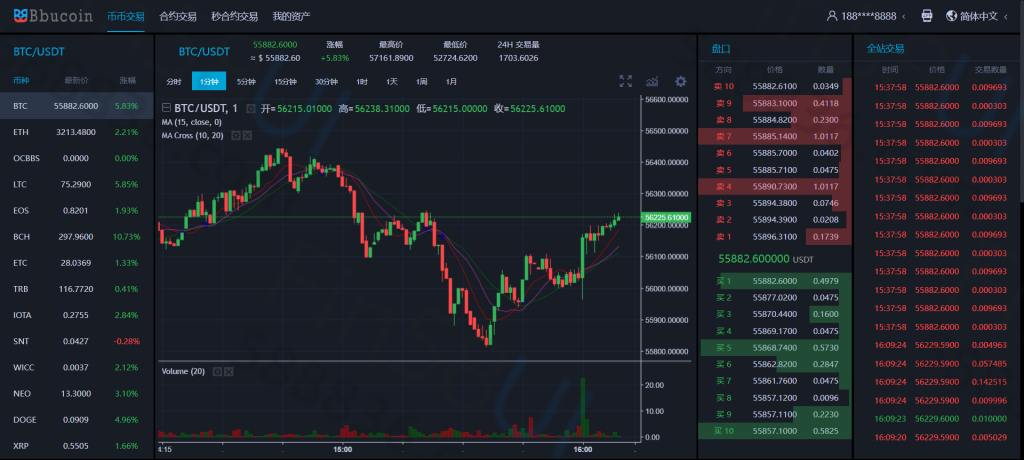Click the sell 1 price 55896.3100
Image resolution: width=1024 pixels, height=460 pixels.
click(x=774, y=236)
